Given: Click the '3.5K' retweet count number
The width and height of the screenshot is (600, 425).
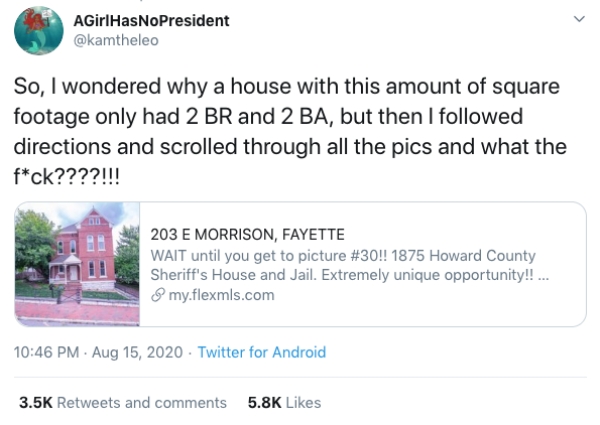Looking at the screenshot, I should click(x=35, y=402).
